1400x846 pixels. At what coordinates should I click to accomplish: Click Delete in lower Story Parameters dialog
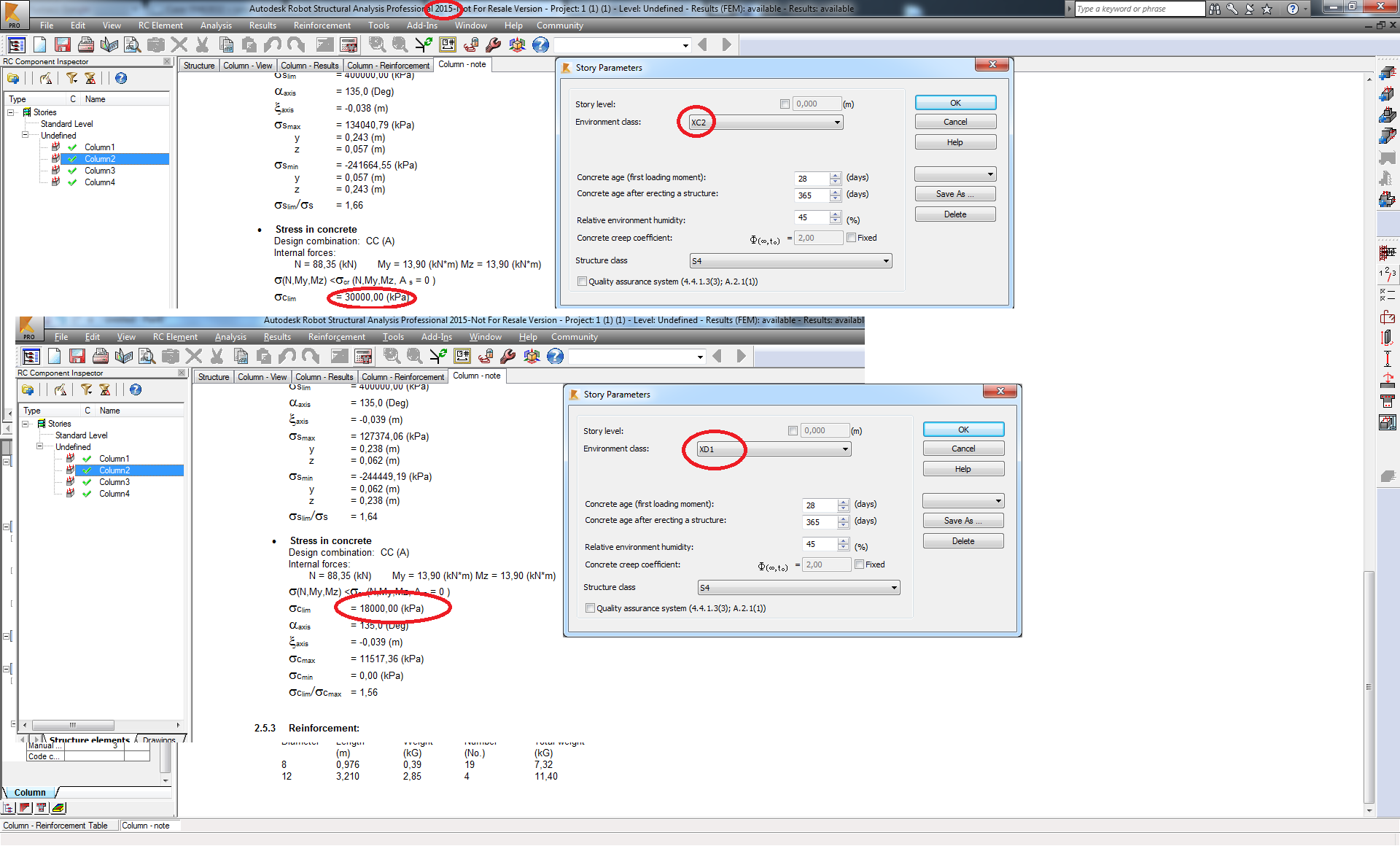(x=963, y=541)
